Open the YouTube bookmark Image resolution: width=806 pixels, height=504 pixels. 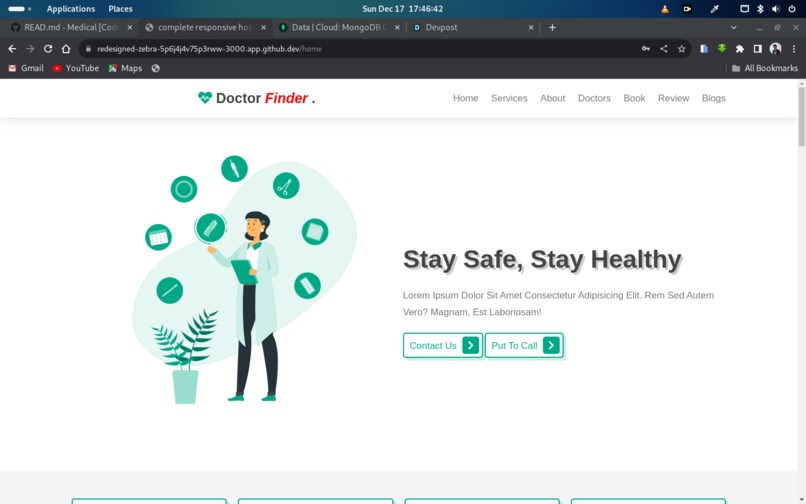[x=76, y=68]
